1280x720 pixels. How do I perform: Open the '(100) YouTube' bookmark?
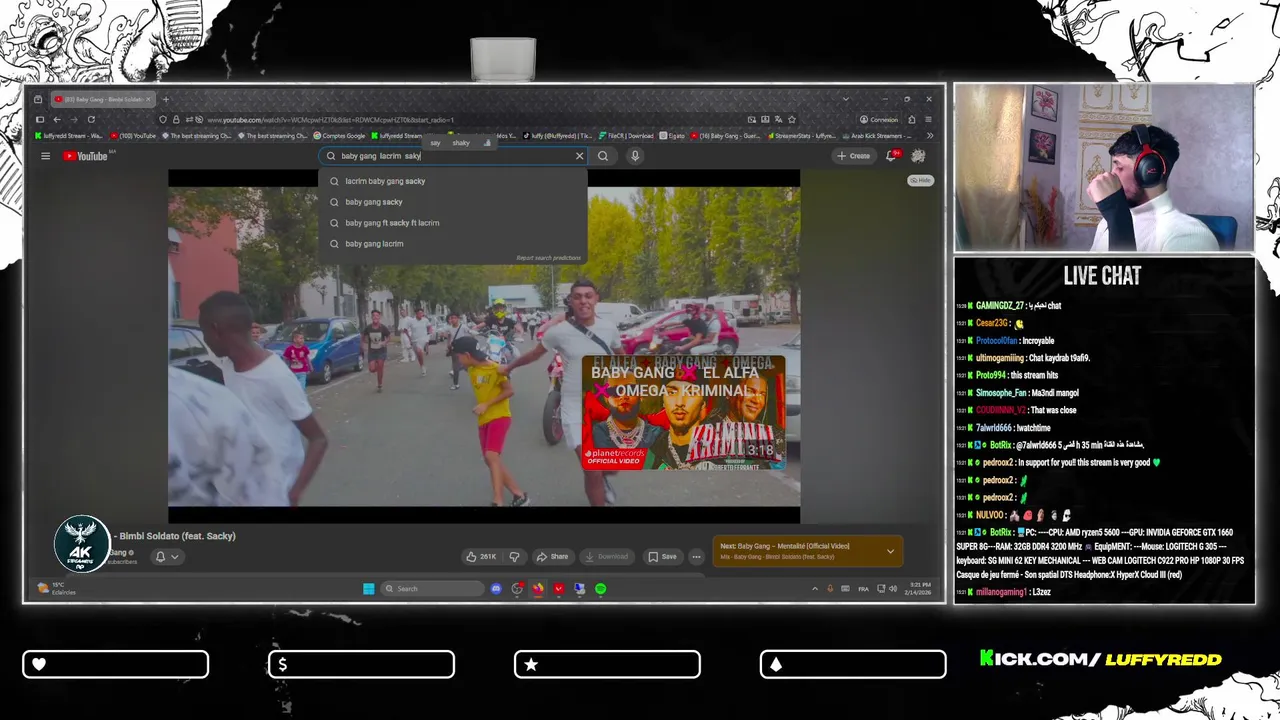point(133,136)
